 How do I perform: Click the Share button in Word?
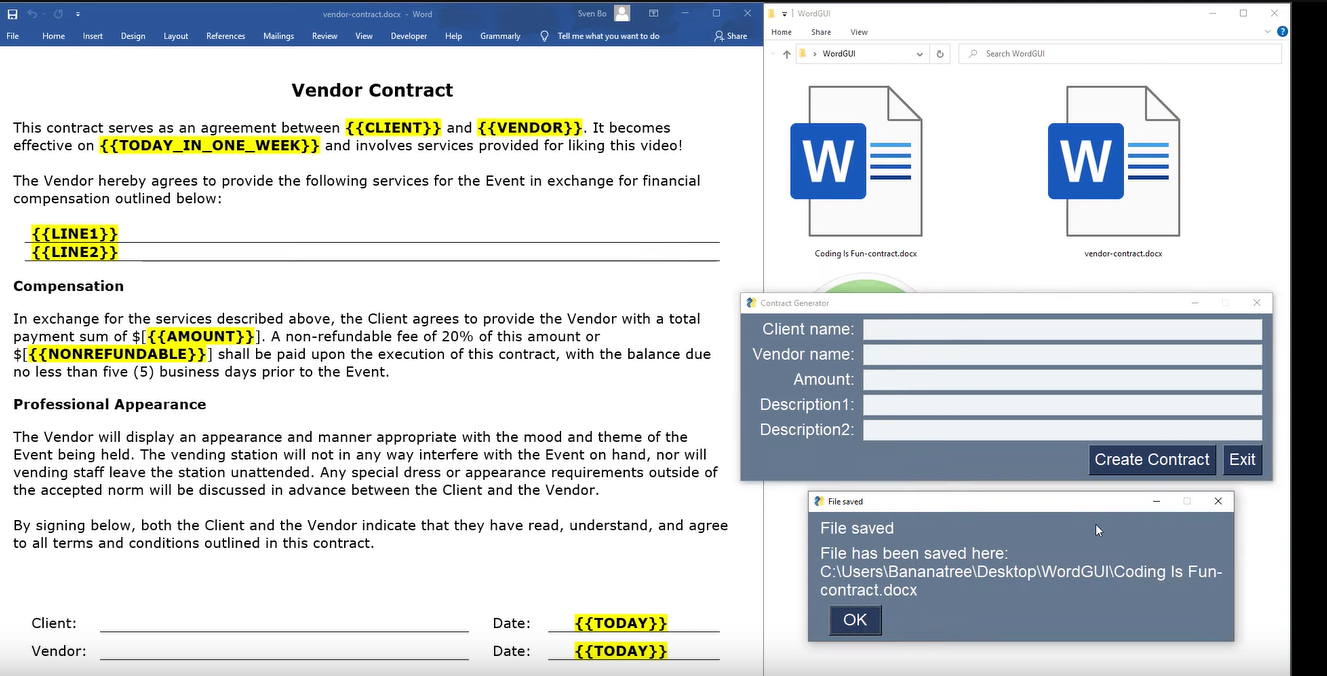(x=730, y=36)
